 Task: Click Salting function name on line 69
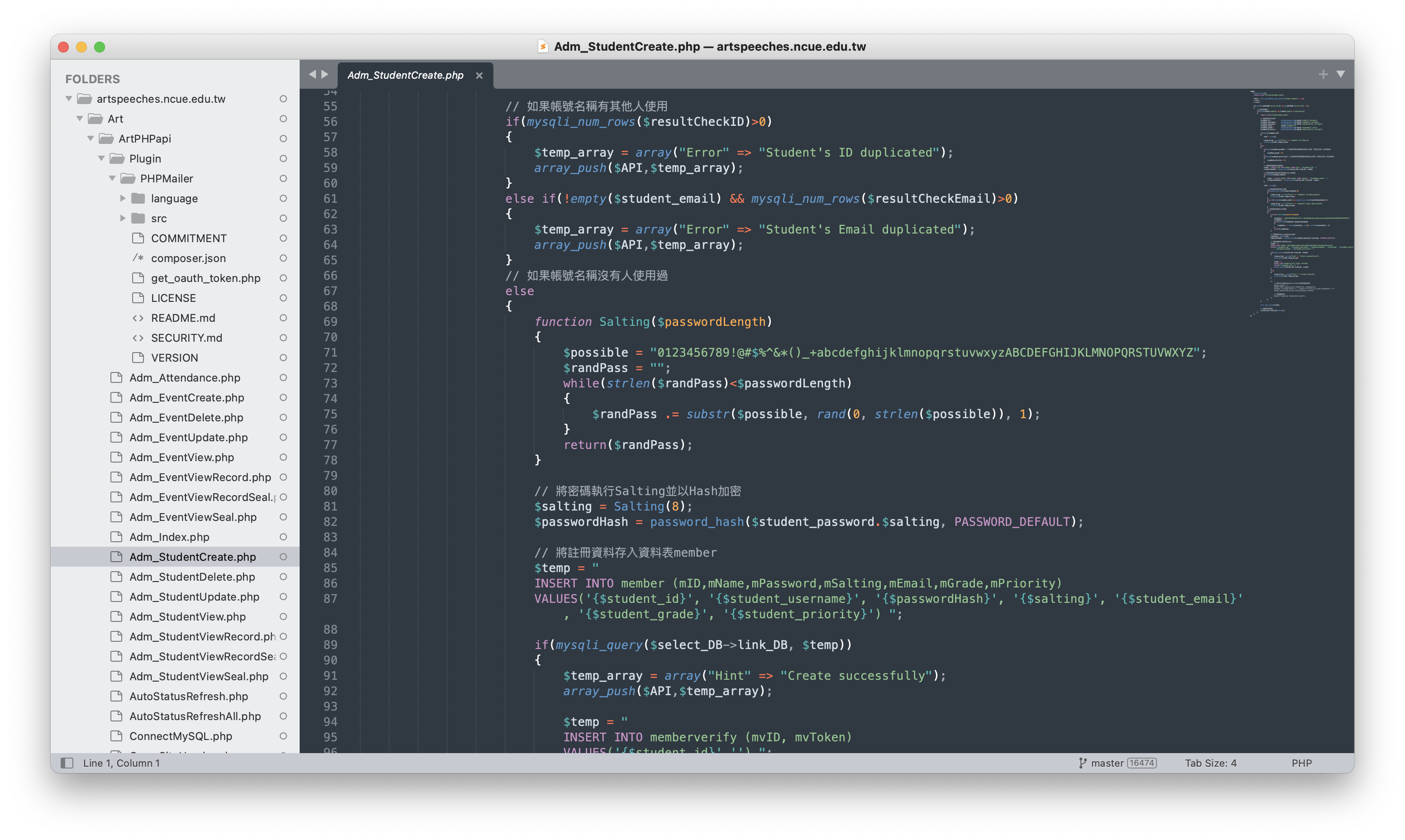(624, 321)
